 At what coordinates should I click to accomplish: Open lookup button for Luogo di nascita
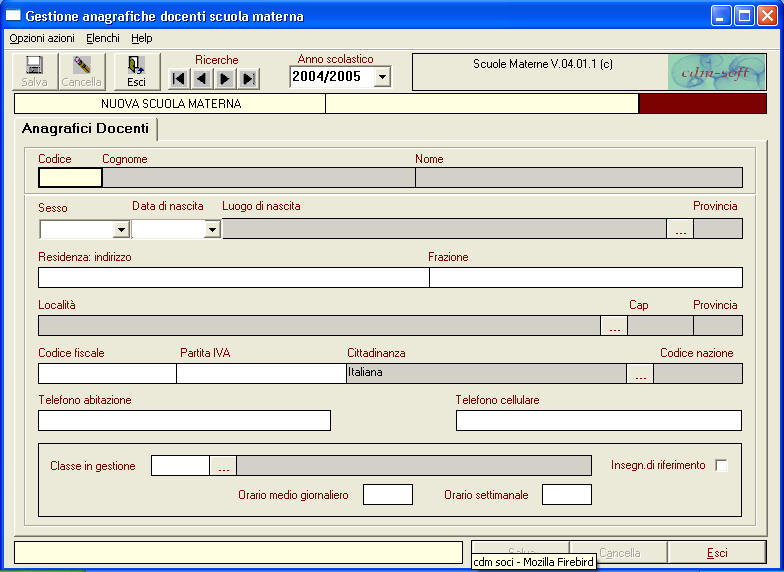point(680,228)
